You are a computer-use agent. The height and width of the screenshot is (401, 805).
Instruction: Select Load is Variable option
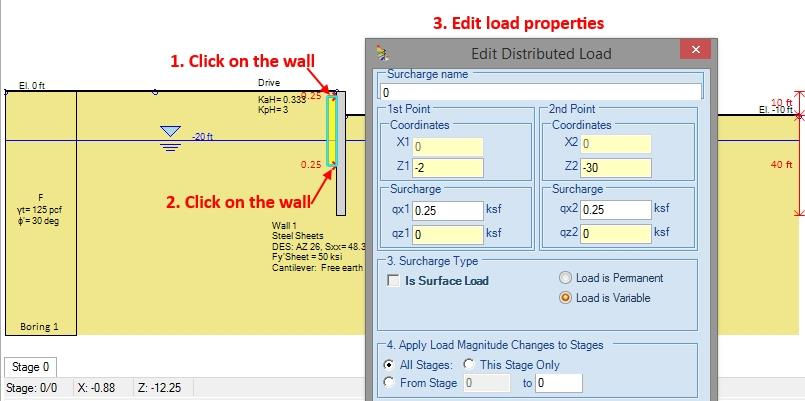(565, 298)
